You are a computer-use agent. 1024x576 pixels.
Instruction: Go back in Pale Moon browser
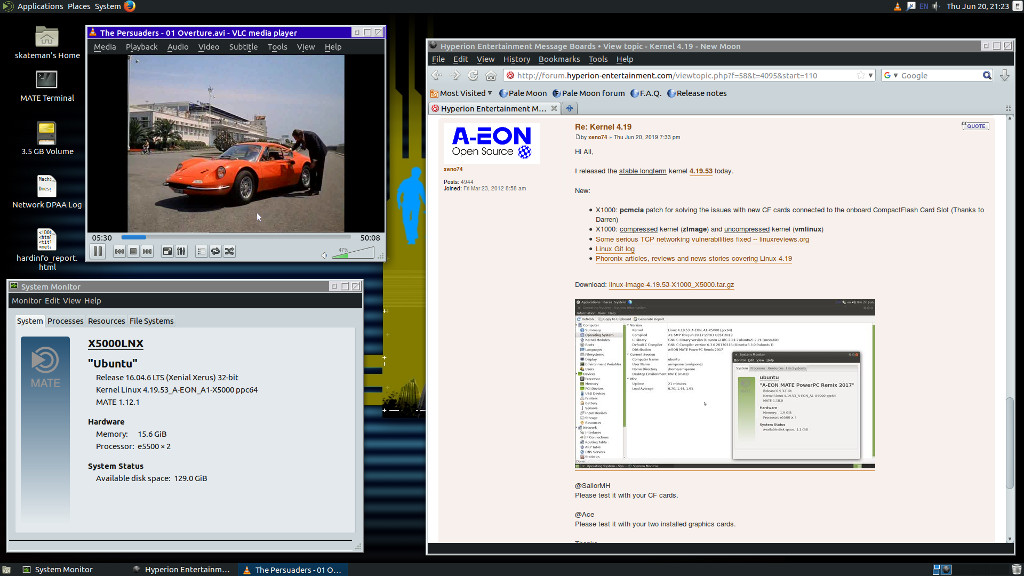coord(437,76)
